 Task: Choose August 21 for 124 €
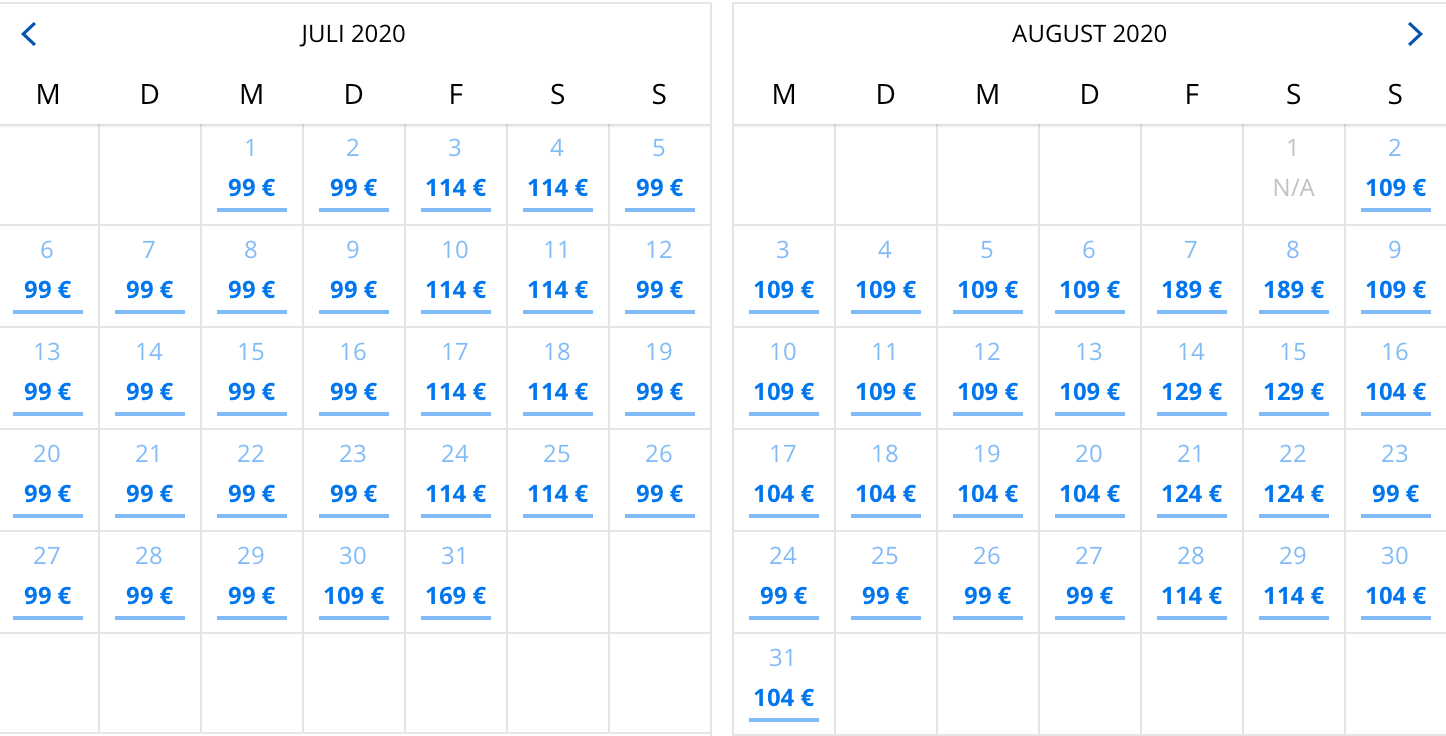[1191, 481]
